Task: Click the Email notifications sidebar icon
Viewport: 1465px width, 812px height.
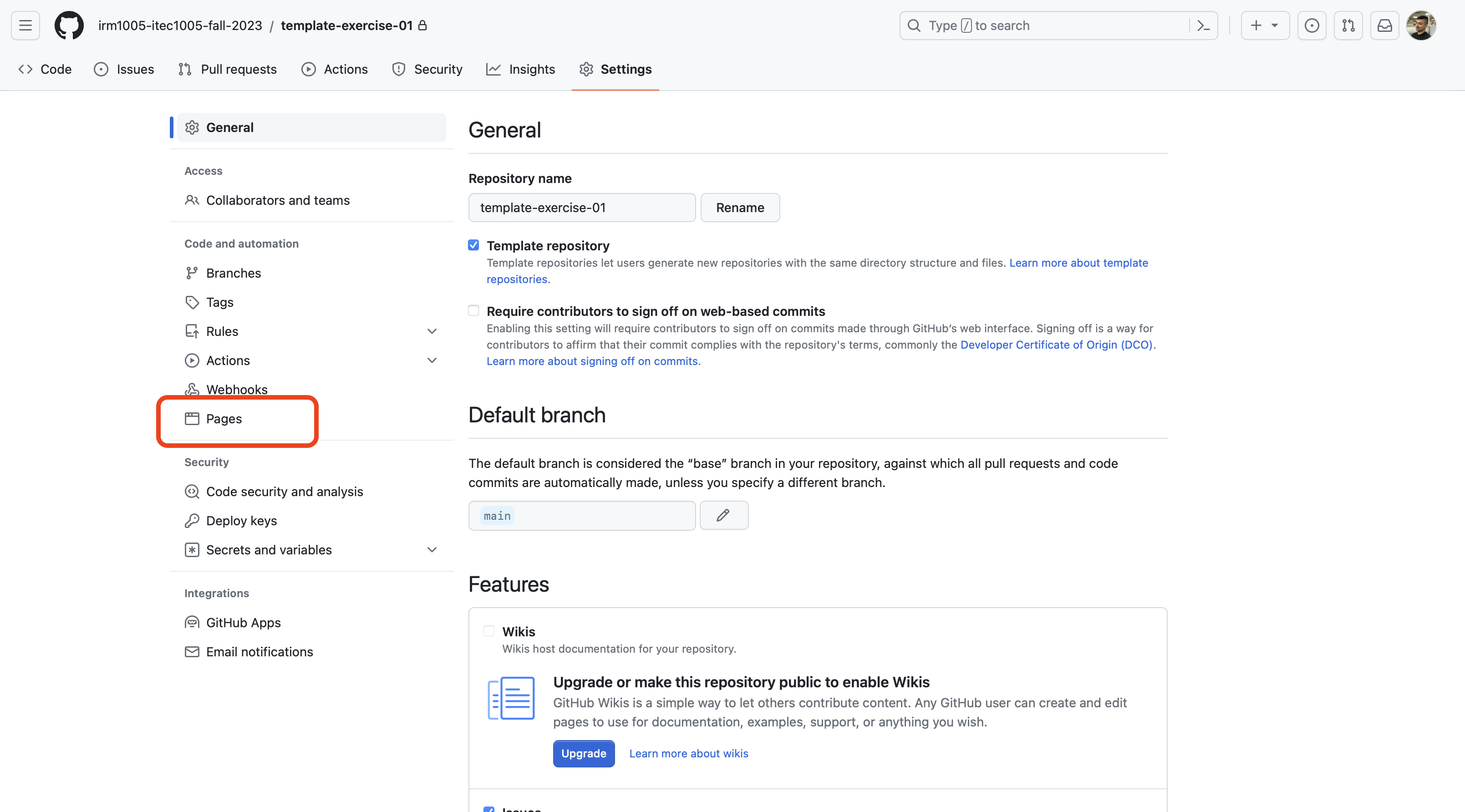Action: [x=192, y=652]
